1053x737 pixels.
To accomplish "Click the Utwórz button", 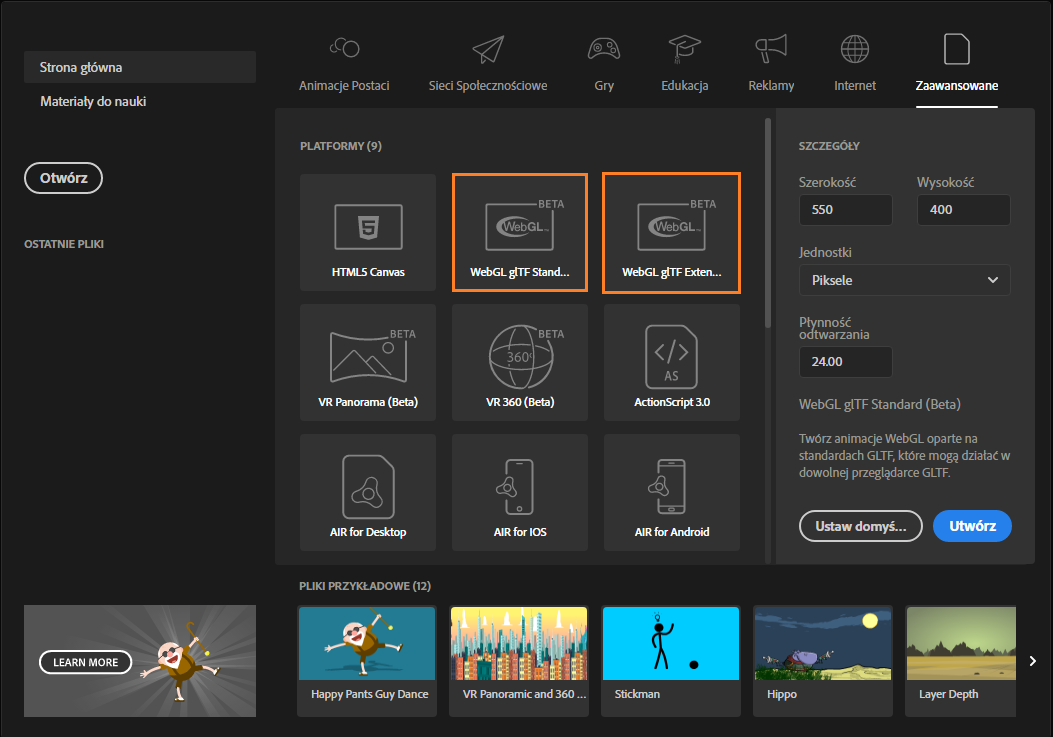I will point(972,526).
